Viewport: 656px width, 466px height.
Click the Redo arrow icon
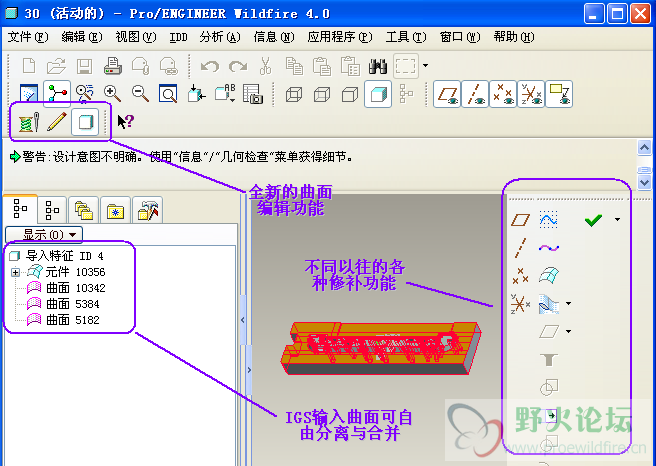[238, 66]
